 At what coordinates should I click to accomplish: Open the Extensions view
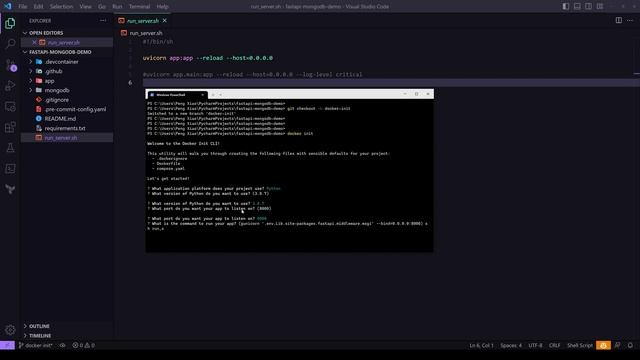10,127
